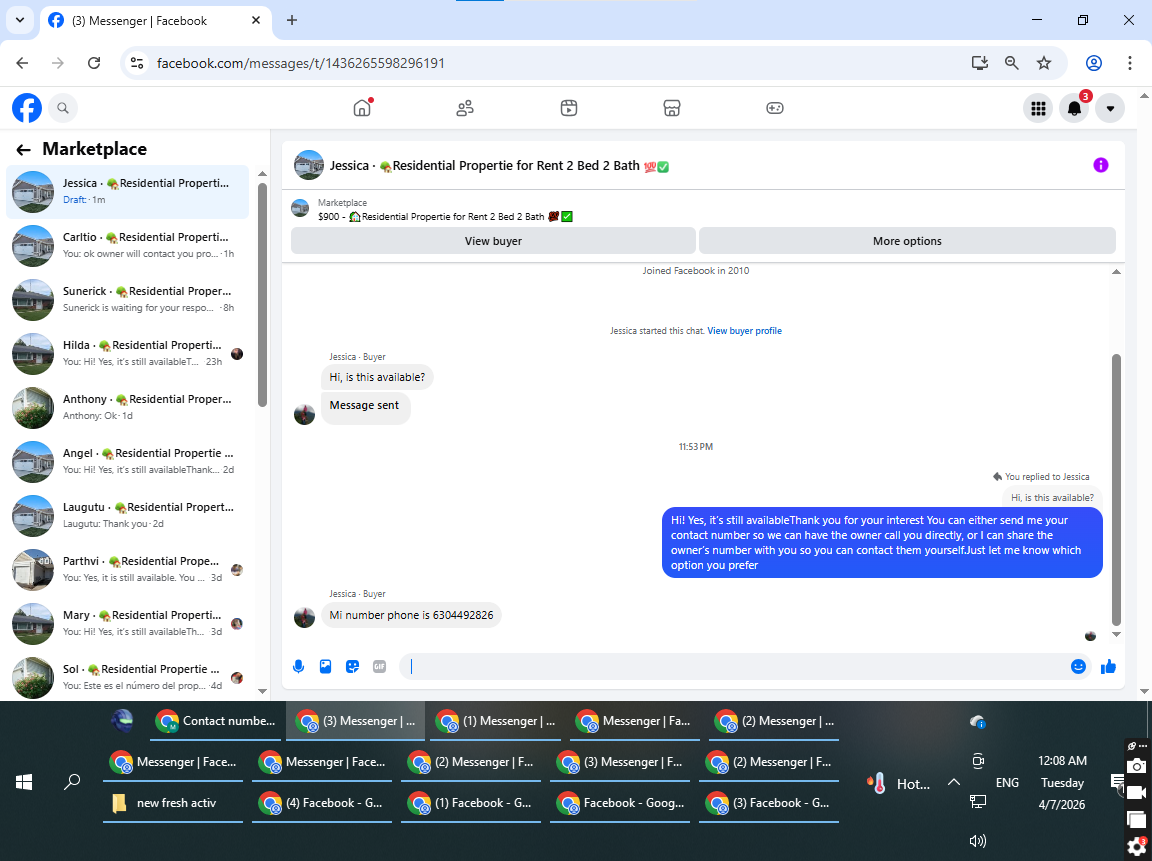Click the install app icon in address bar
The width and height of the screenshot is (1152, 861).
pyautogui.click(x=979, y=63)
